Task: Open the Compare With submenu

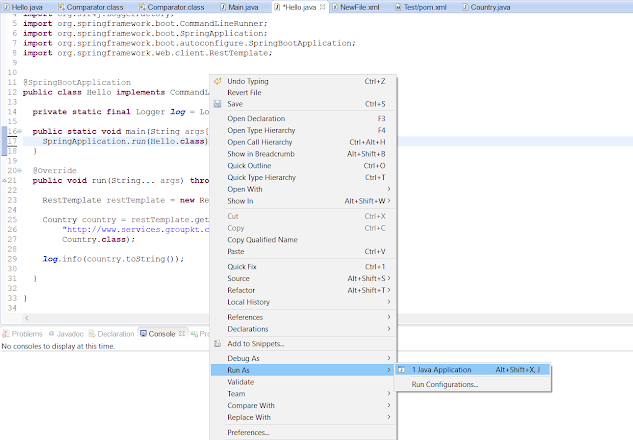Action: [x=303, y=405]
